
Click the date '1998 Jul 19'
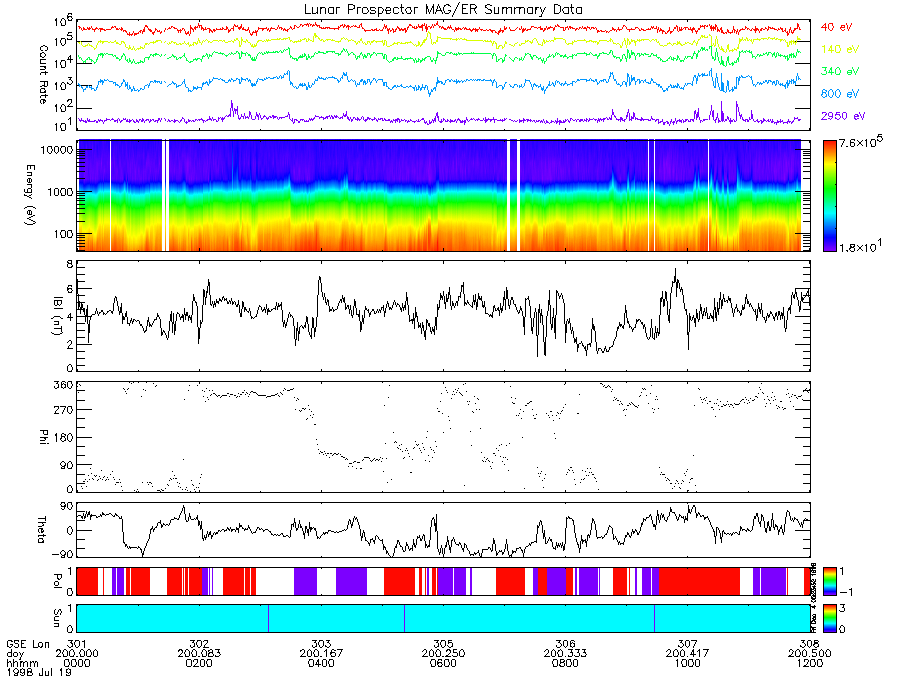point(39,672)
